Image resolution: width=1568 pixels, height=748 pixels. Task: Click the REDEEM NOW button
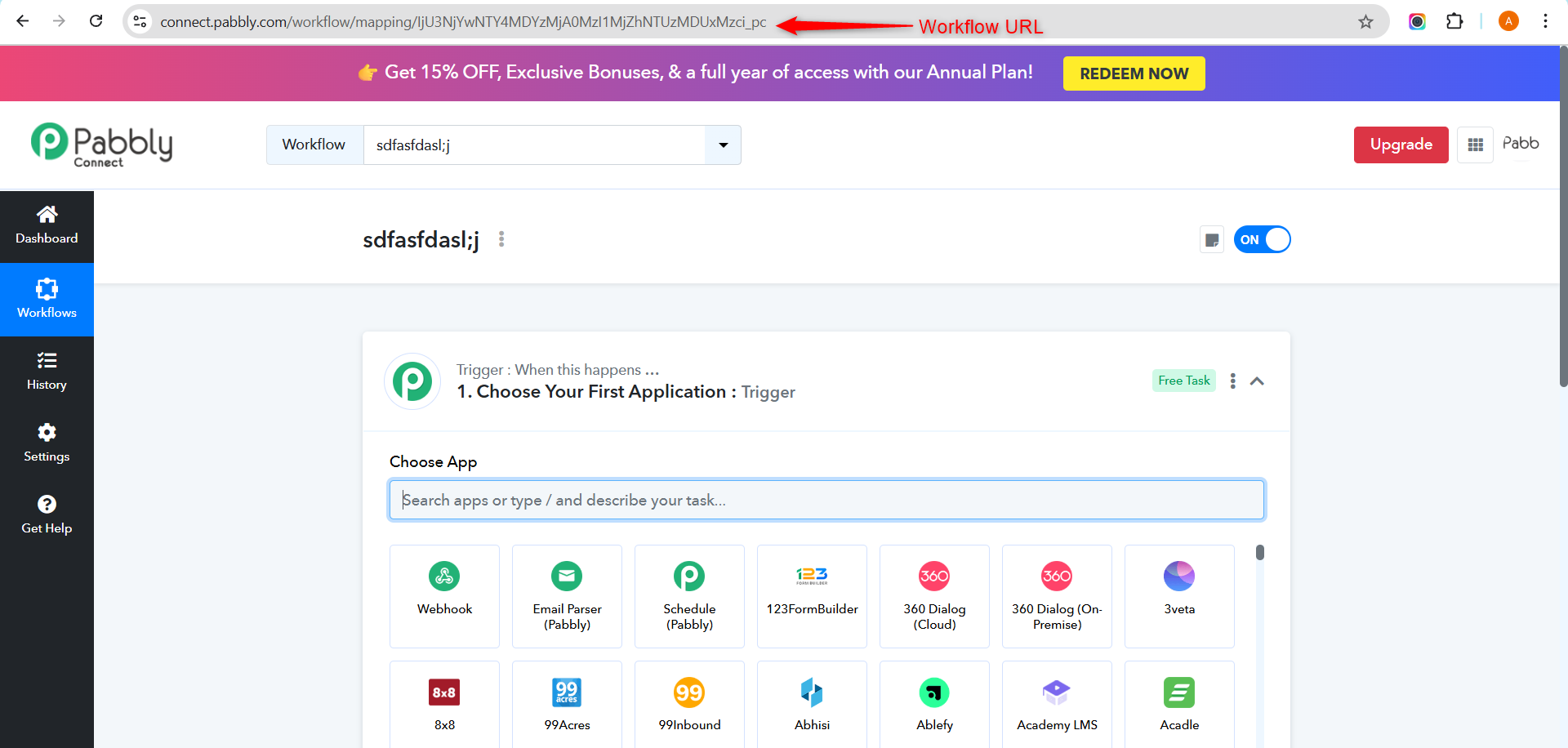point(1134,73)
